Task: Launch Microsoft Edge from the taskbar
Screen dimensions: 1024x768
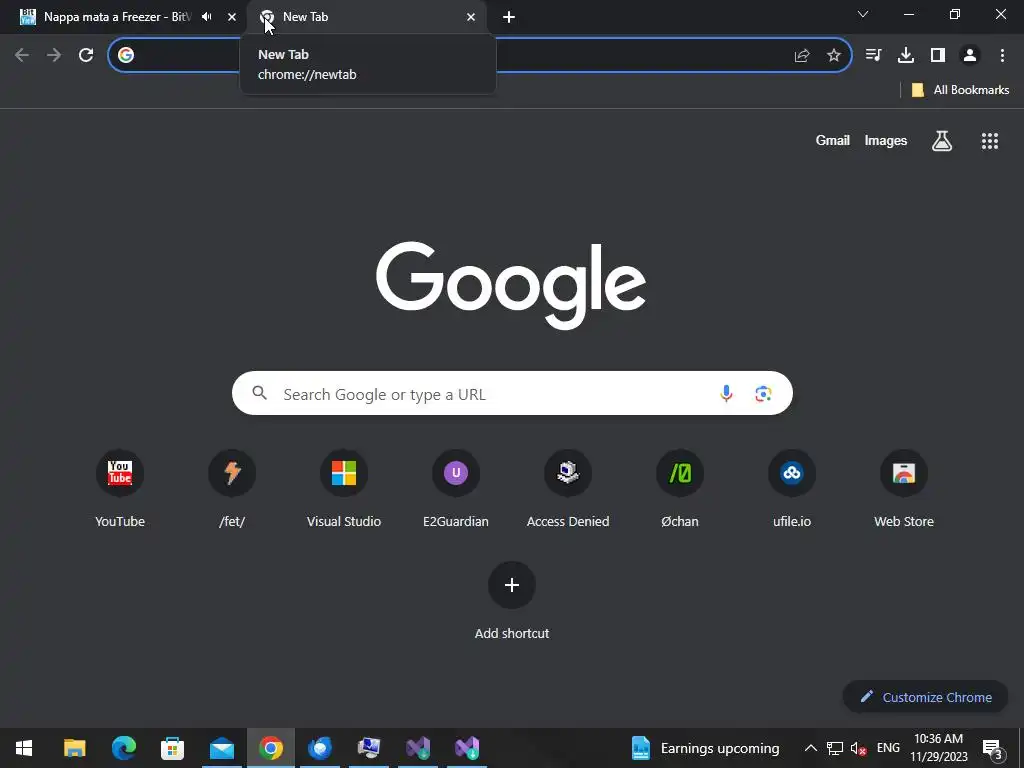Action: 123,748
